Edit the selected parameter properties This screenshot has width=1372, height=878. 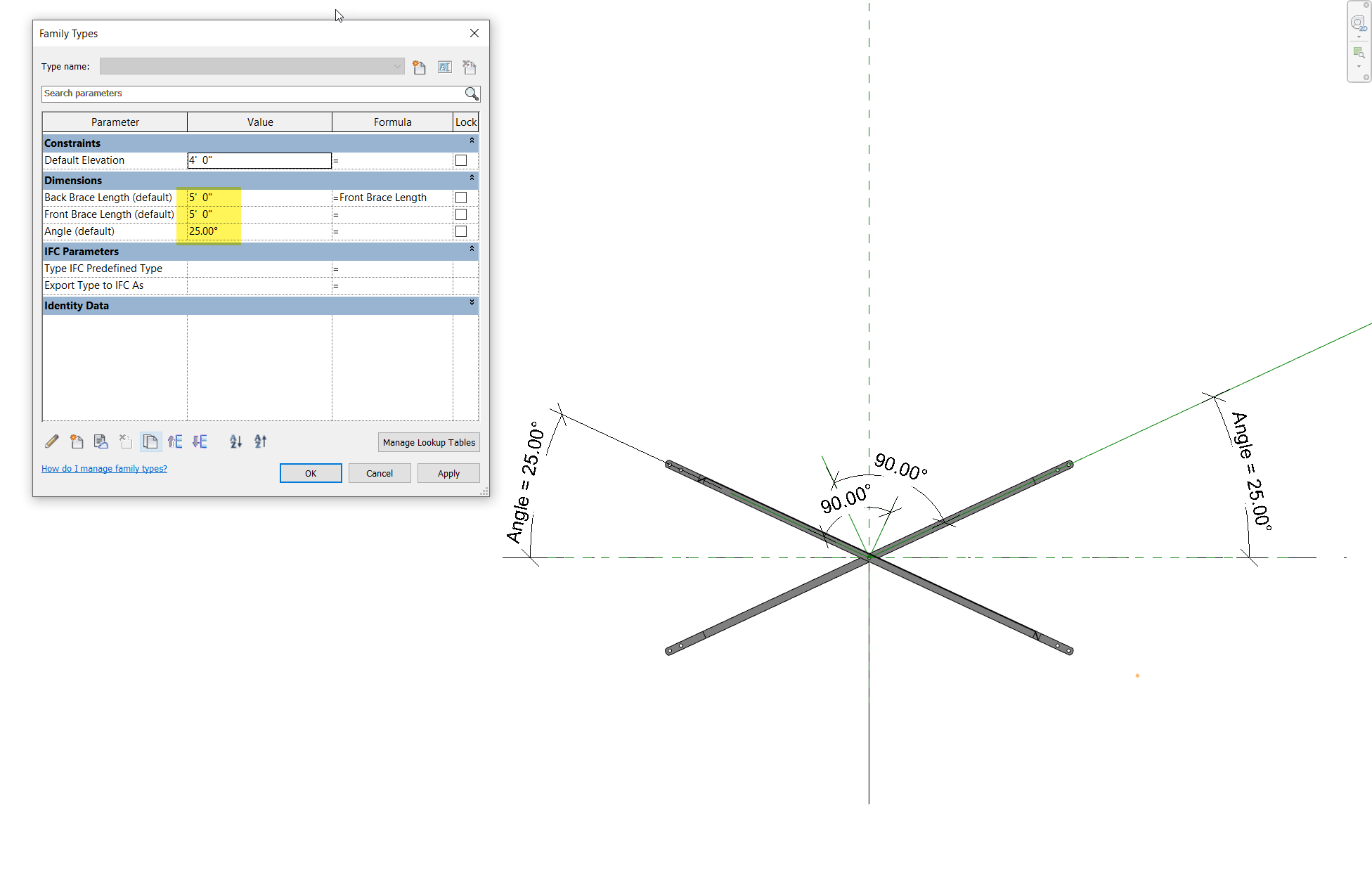(51, 441)
